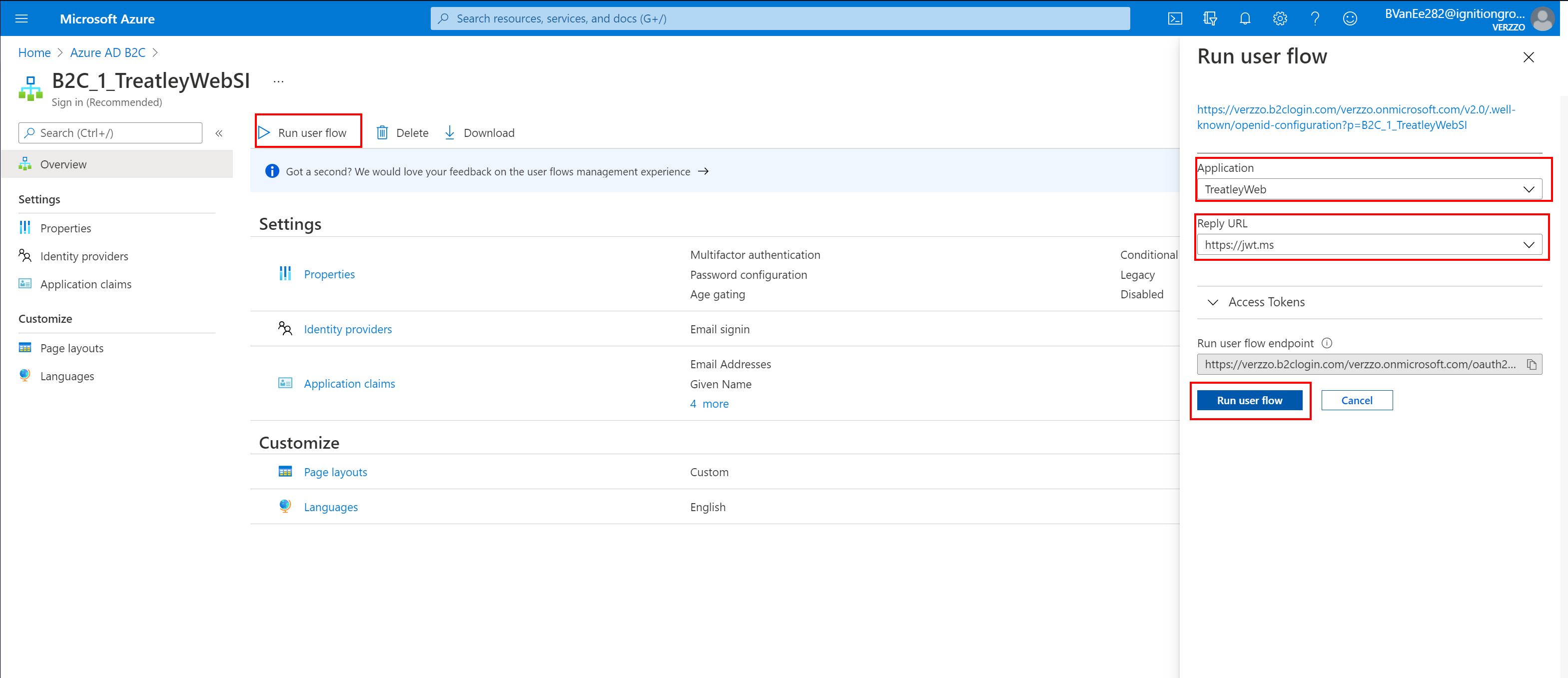Screen dimensions: 1568x678
Task: Open Page layouts link under Customize
Action: [x=335, y=472]
